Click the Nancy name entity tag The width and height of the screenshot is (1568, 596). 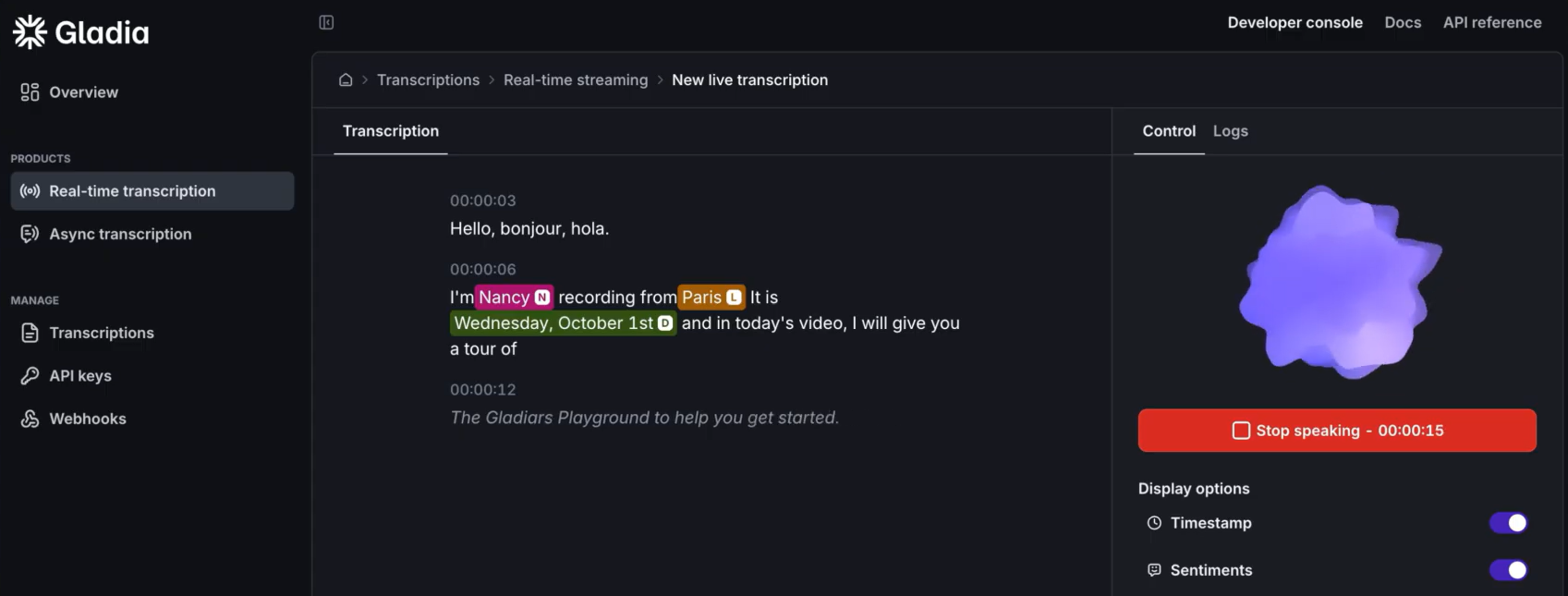coord(514,297)
